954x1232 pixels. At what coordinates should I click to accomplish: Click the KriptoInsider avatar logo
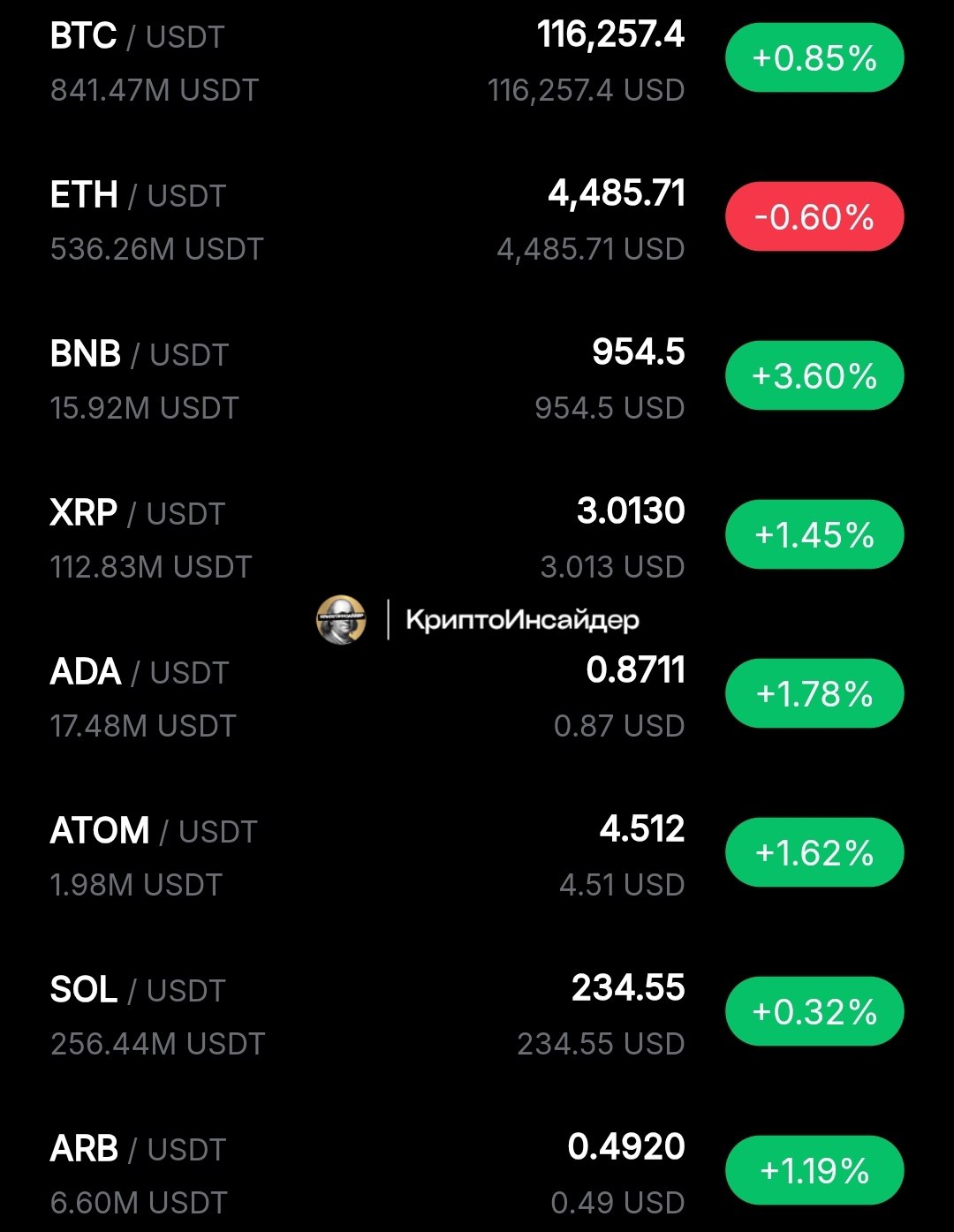pyautogui.click(x=341, y=619)
